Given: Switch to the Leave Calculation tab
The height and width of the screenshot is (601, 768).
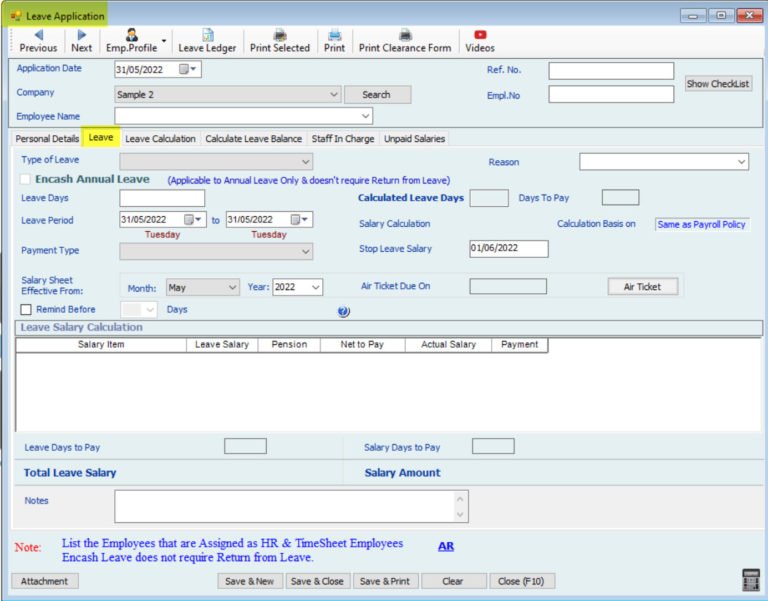Looking at the screenshot, I should tap(160, 139).
